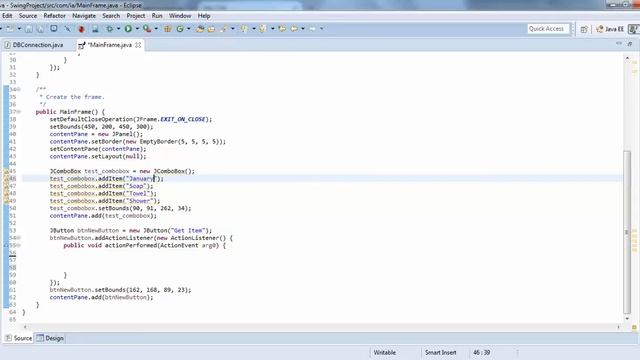Click the Open Task toolbar icon

coord(211,29)
